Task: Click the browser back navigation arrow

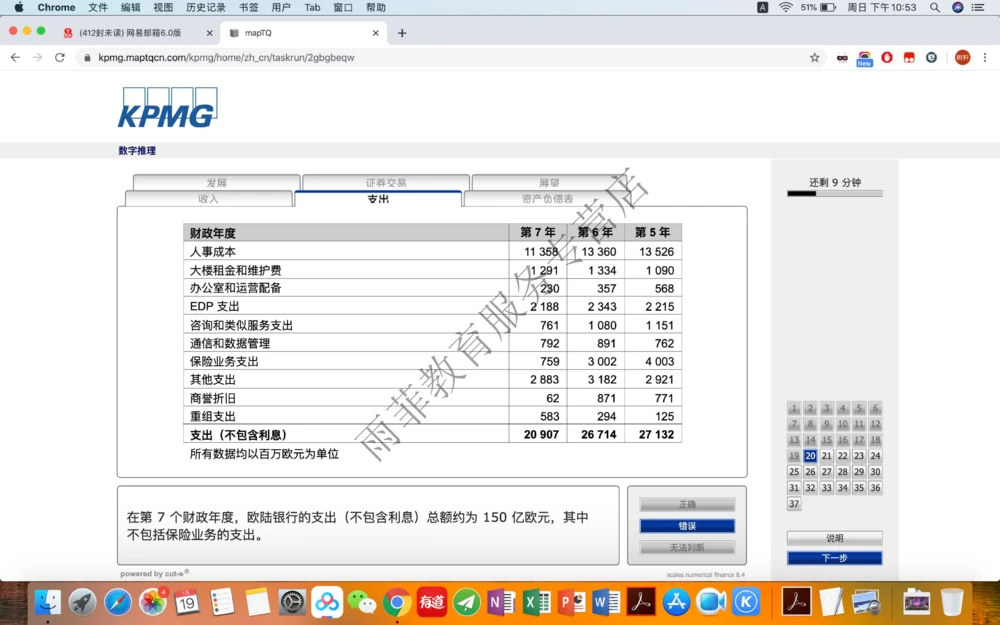Action: click(16, 58)
